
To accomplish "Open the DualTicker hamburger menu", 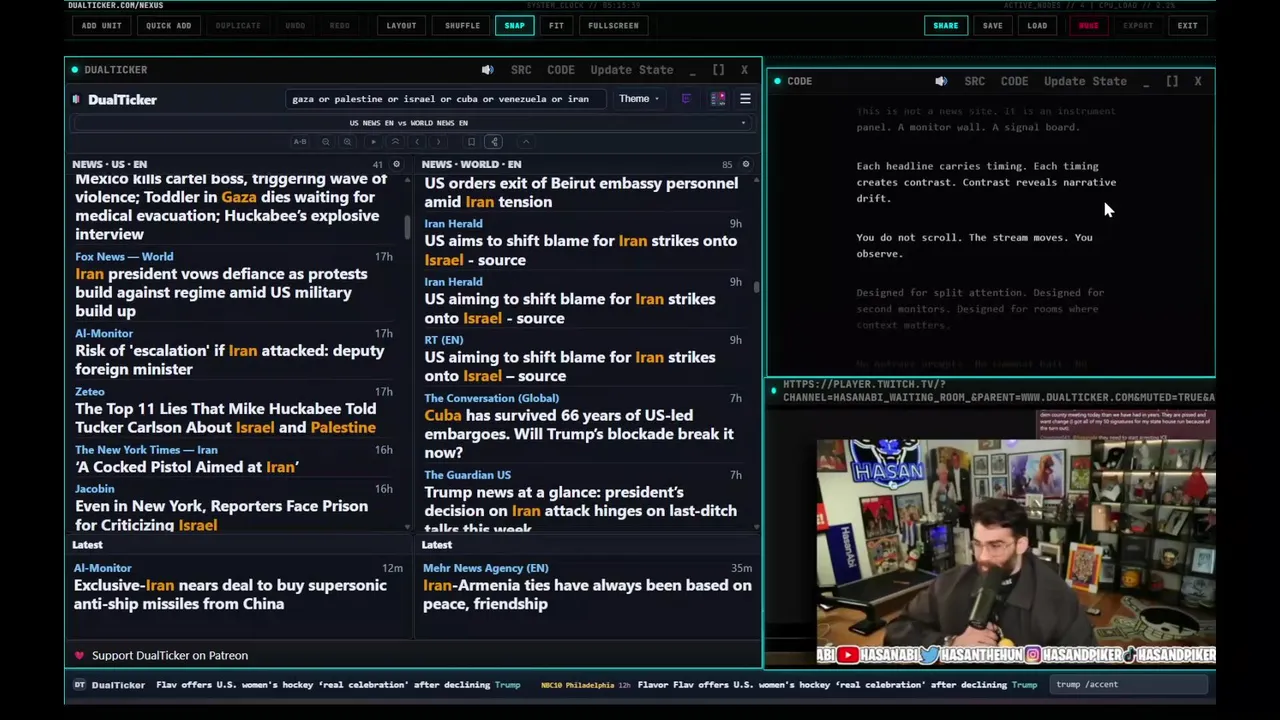I will pos(745,99).
